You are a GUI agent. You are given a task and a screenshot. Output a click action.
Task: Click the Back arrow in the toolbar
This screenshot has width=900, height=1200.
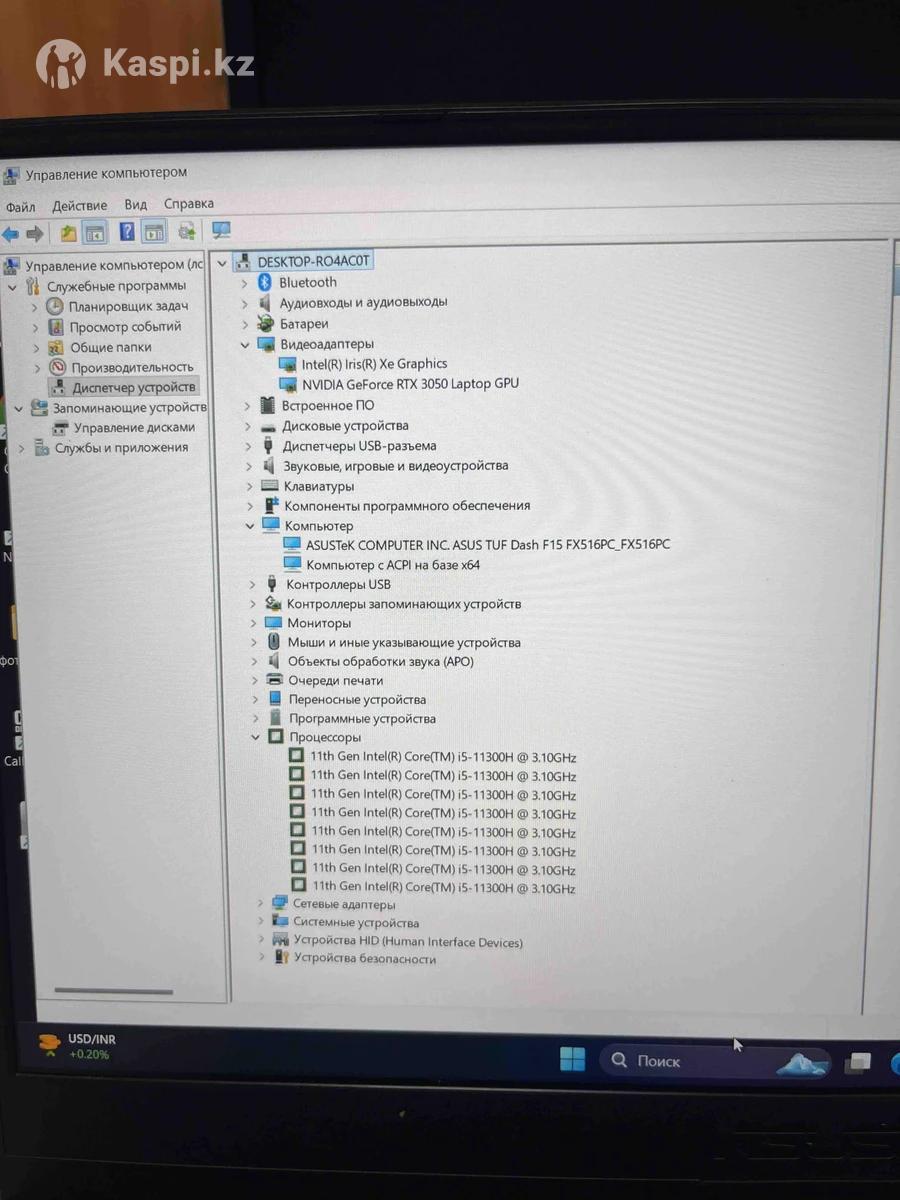pos(11,234)
